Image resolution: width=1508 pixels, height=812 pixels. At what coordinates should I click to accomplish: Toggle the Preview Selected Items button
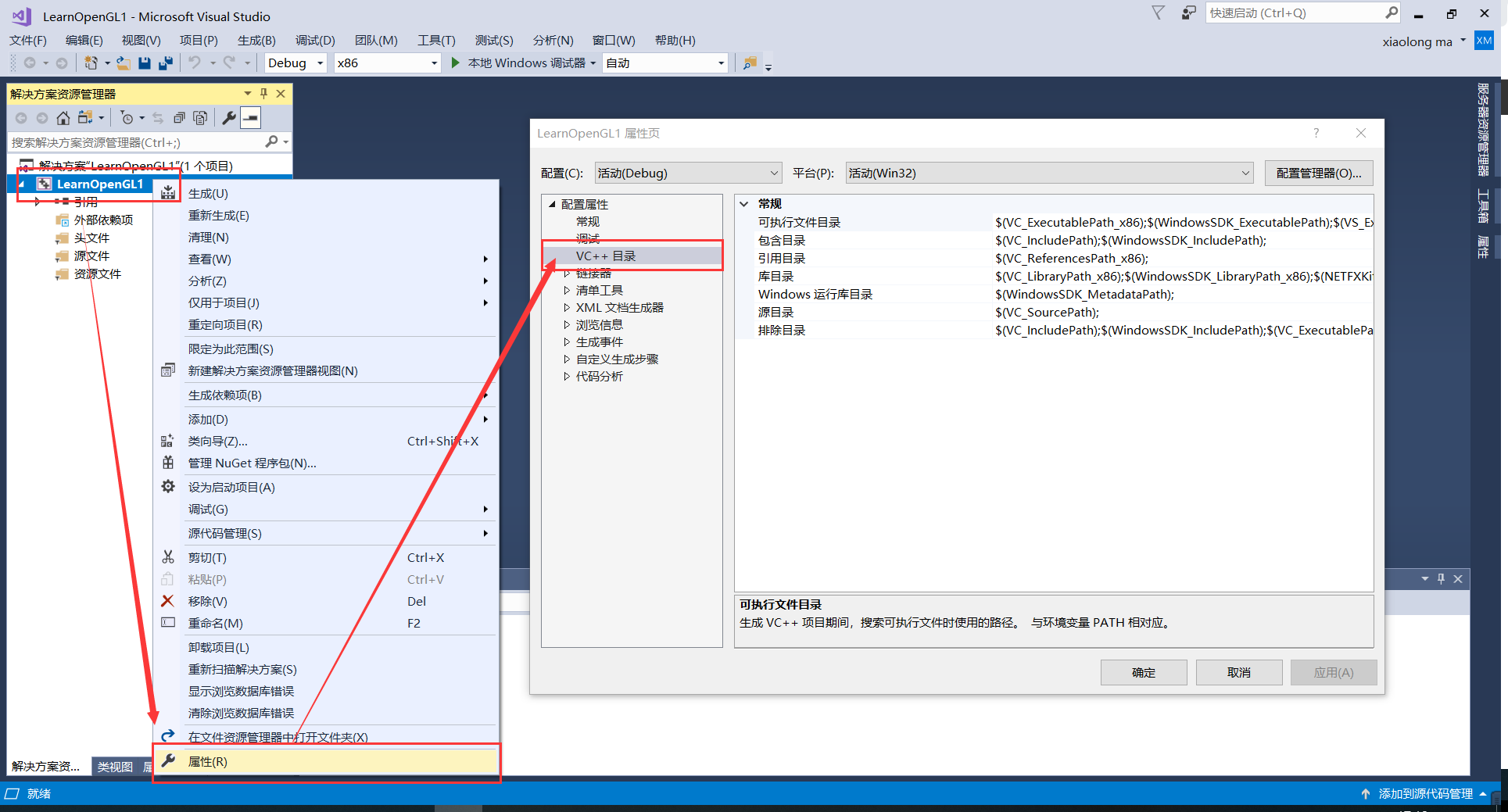point(250,118)
